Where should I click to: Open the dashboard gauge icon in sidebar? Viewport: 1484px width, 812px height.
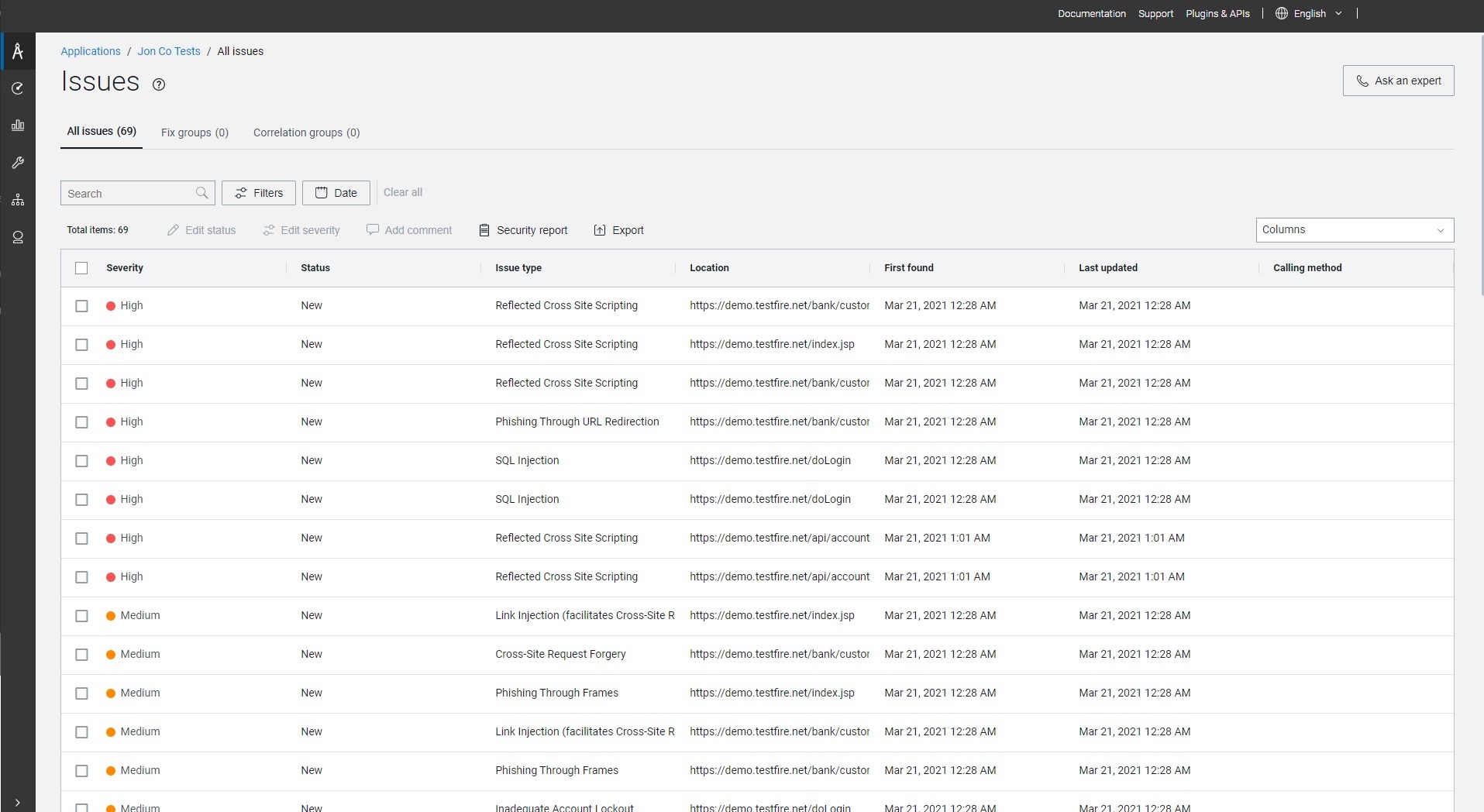(18, 88)
